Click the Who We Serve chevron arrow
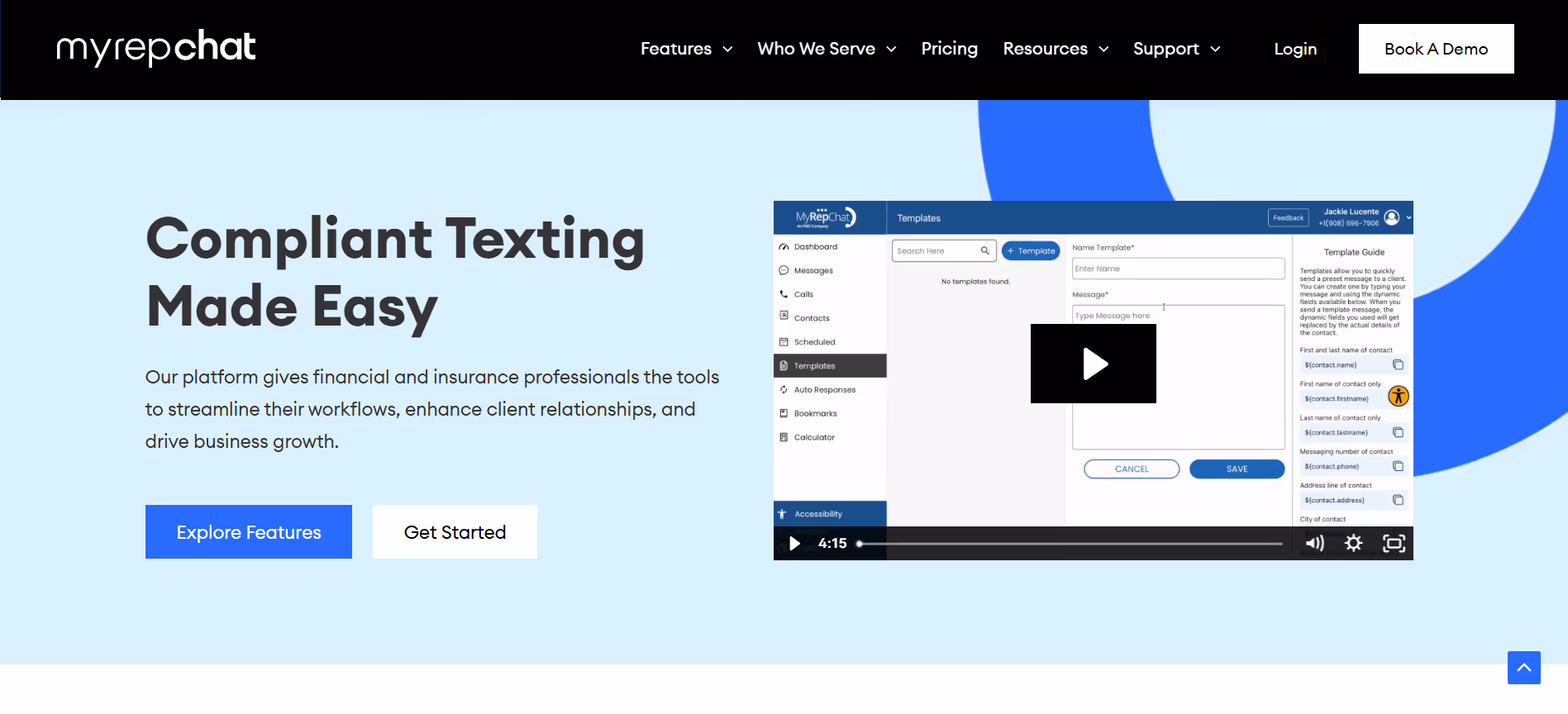 pos(891,50)
